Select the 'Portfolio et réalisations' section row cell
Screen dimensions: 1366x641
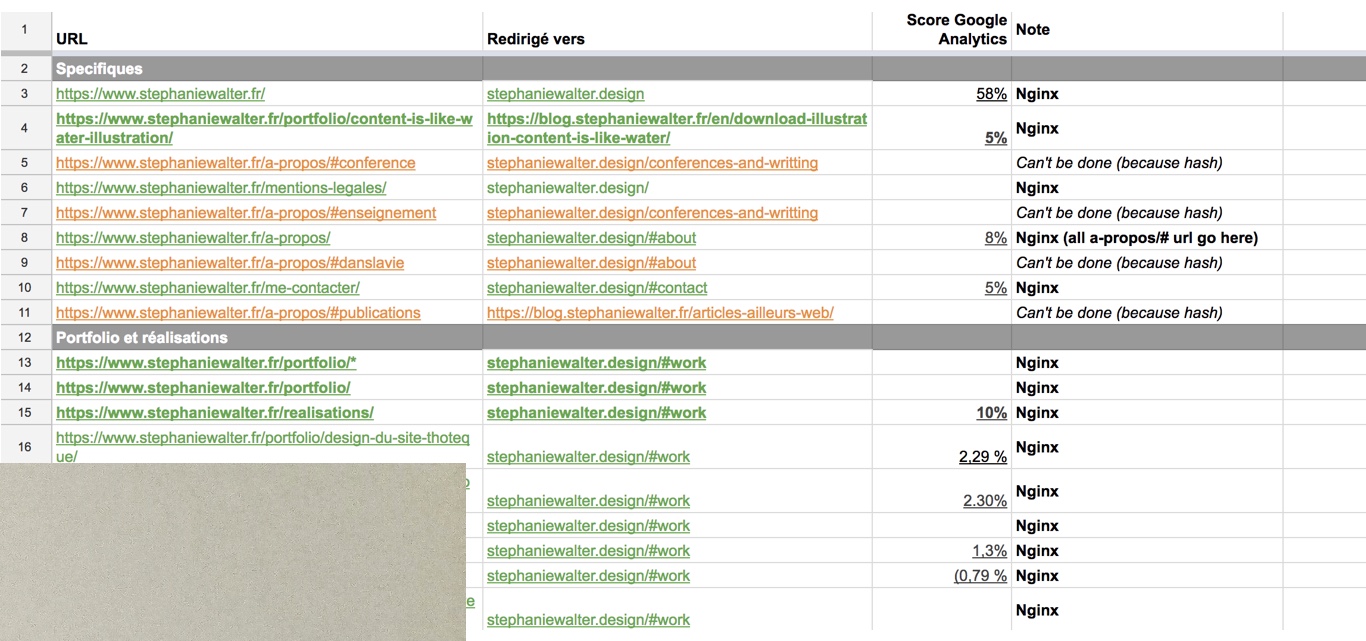(267, 338)
